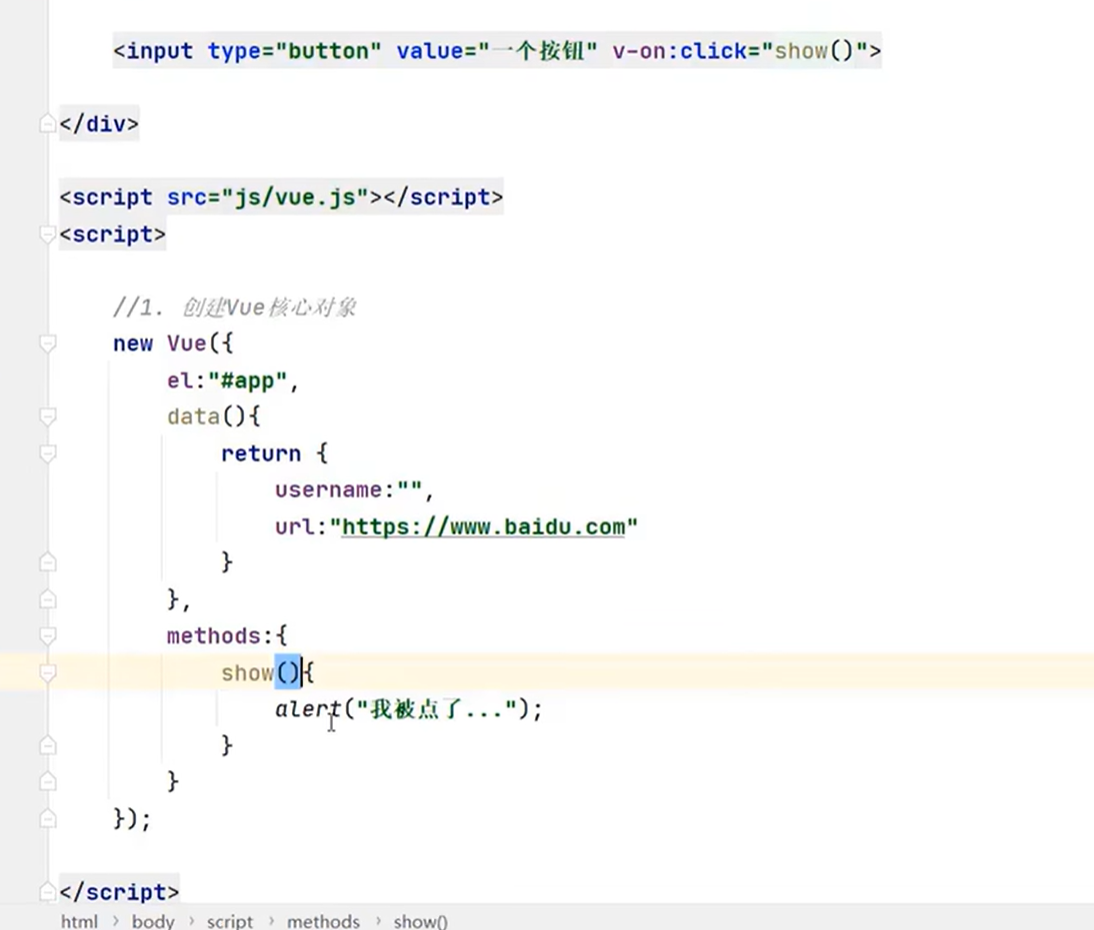Select script in the breadcrumb bar
The width and height of the screenshot is (1094, 930).
coord(230,921)
